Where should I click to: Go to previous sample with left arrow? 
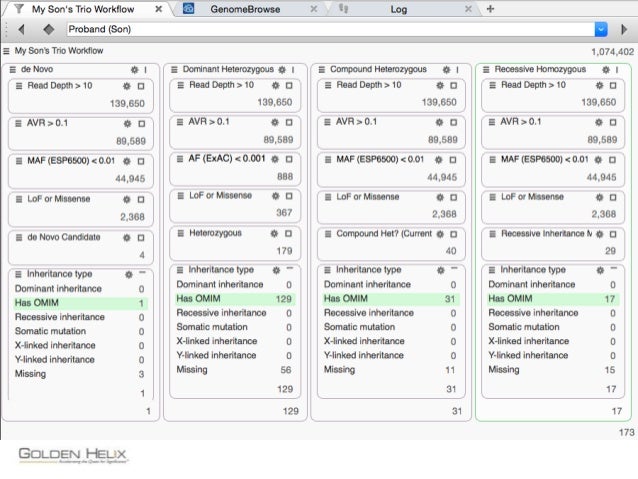(22, 29)
